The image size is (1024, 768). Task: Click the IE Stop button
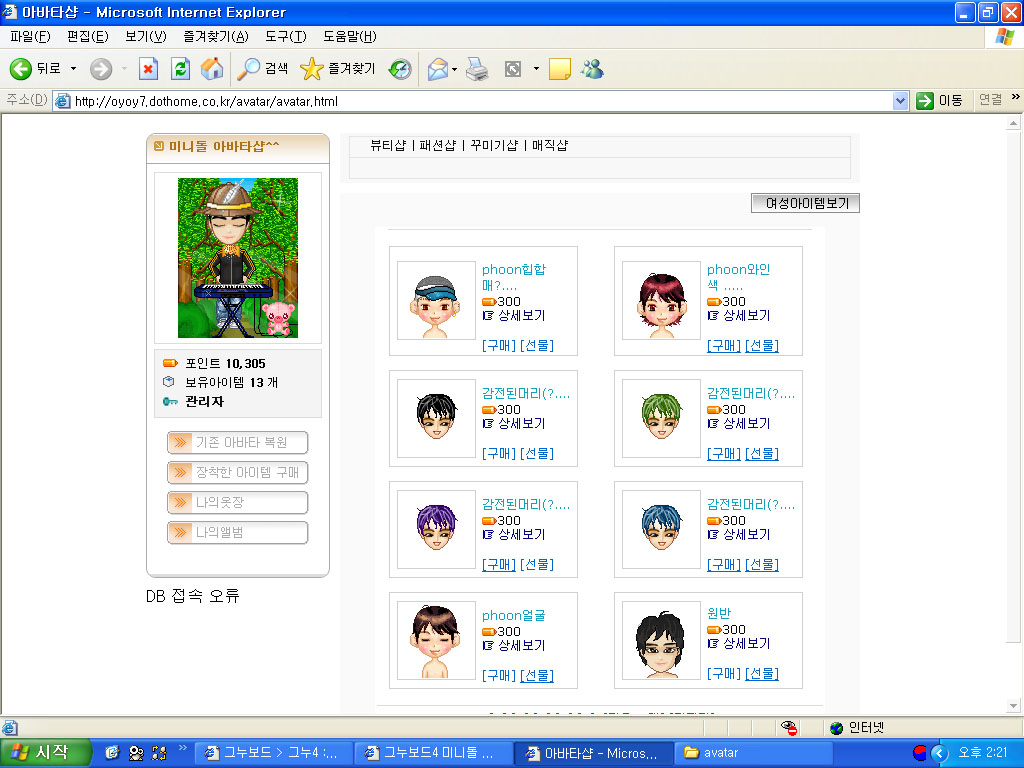148,69
